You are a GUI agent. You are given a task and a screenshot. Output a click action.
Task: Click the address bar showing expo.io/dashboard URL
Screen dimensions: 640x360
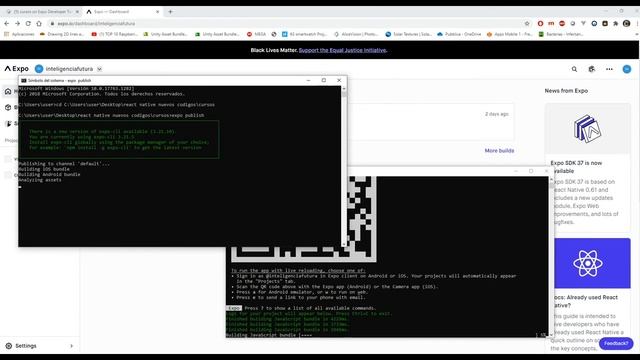286,24
